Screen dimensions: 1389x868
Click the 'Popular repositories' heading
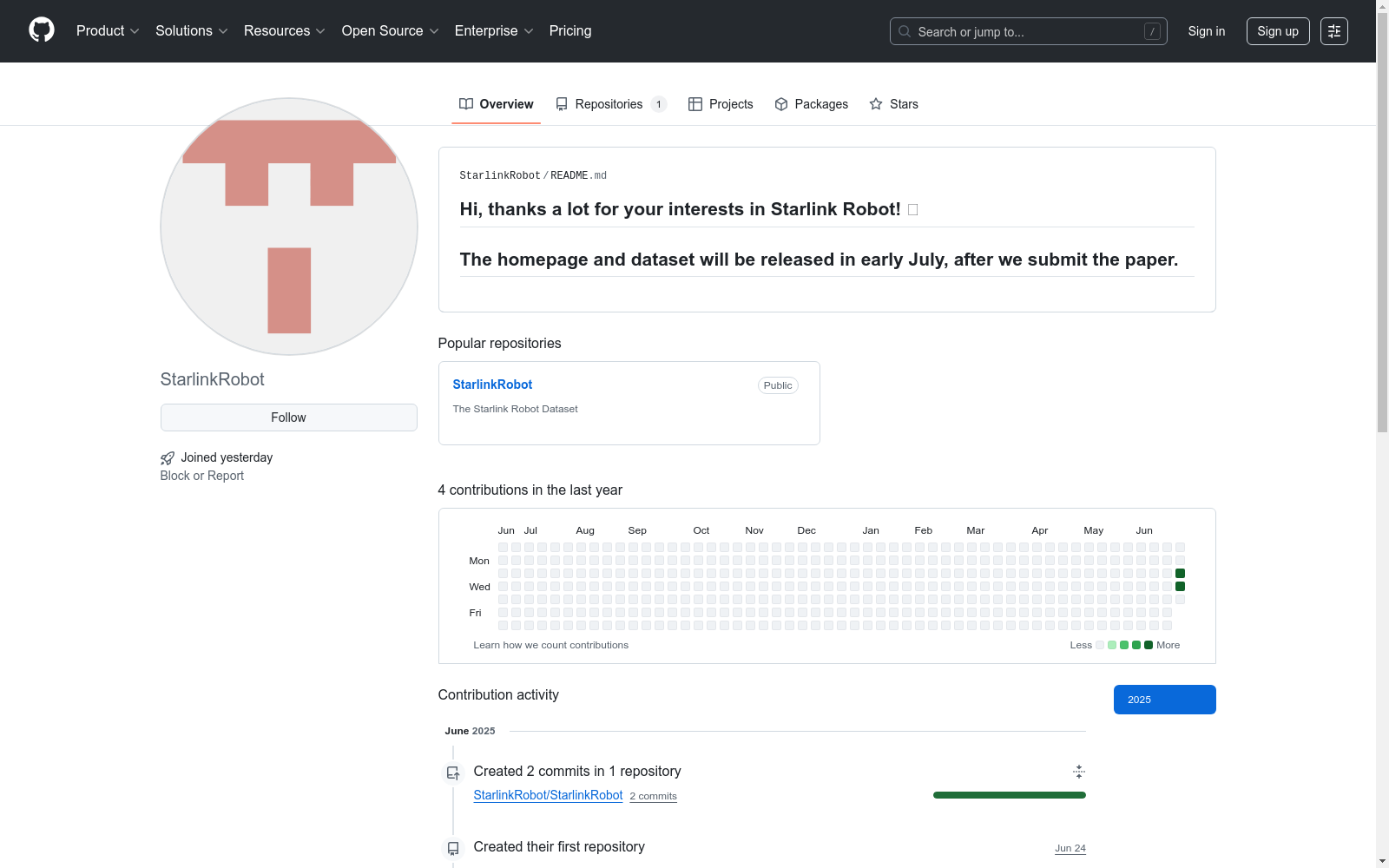(x=499, y=344)
